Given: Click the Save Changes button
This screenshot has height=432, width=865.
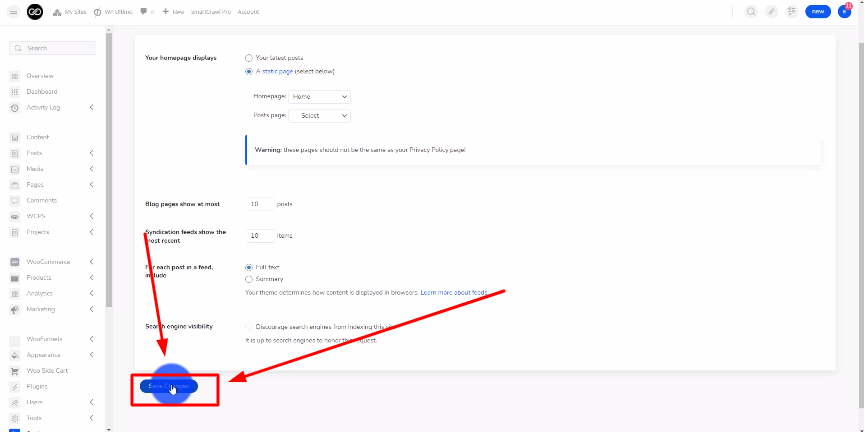Looking at the screenshot, I should coord(168,385).
